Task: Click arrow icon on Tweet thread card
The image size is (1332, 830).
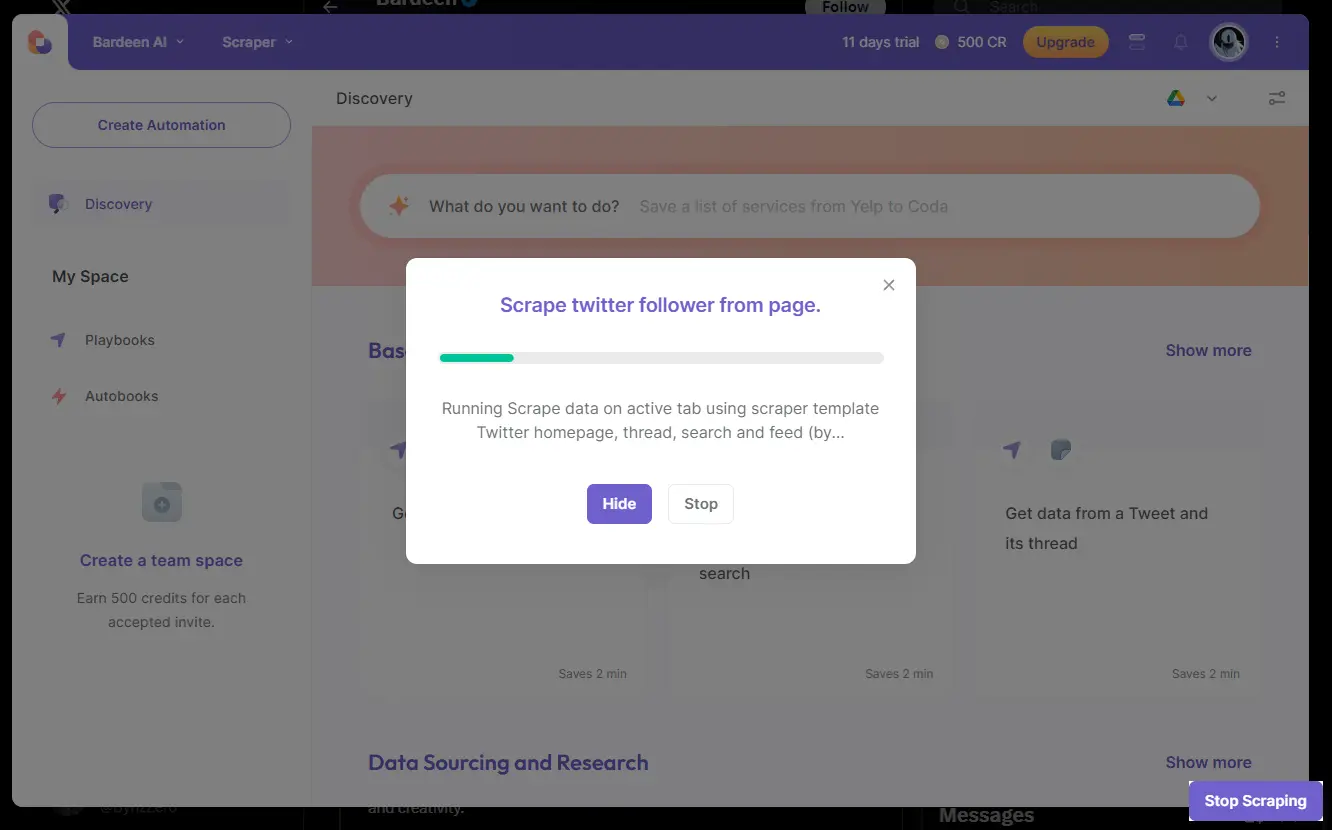Action: pos(1012,450)
